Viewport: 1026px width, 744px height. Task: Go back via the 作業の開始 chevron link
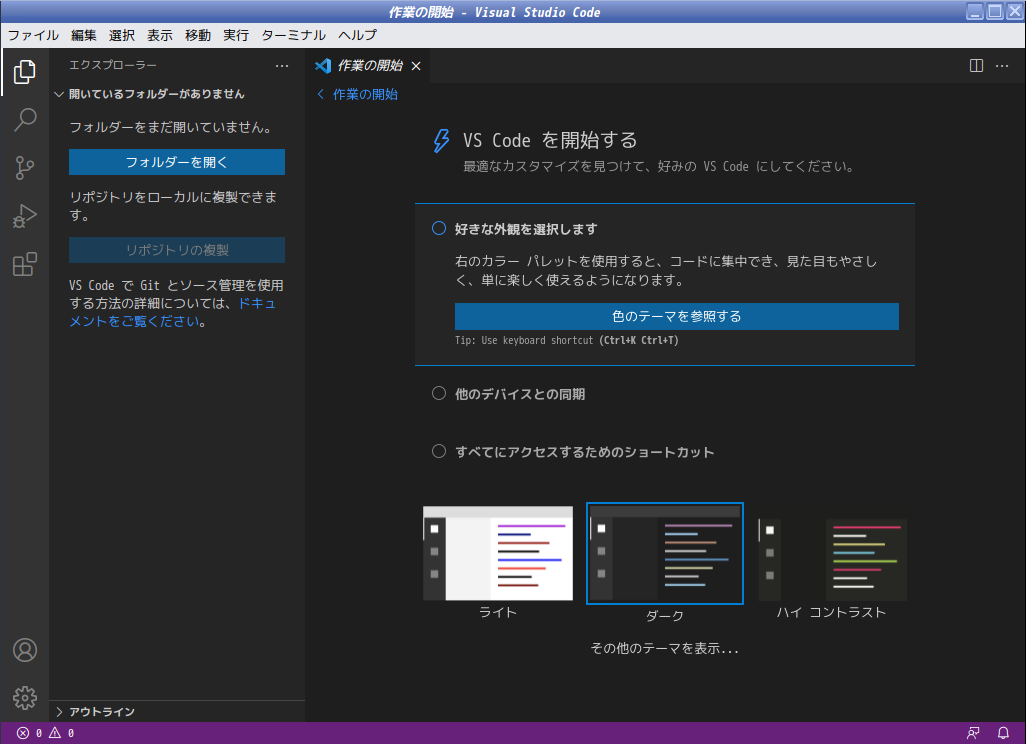357,94
